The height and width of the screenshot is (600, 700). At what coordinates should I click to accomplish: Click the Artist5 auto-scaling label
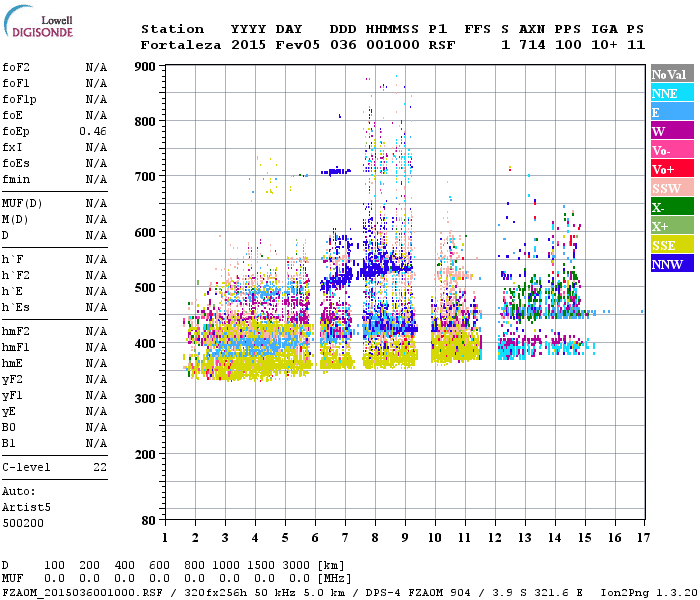(26, 508)
